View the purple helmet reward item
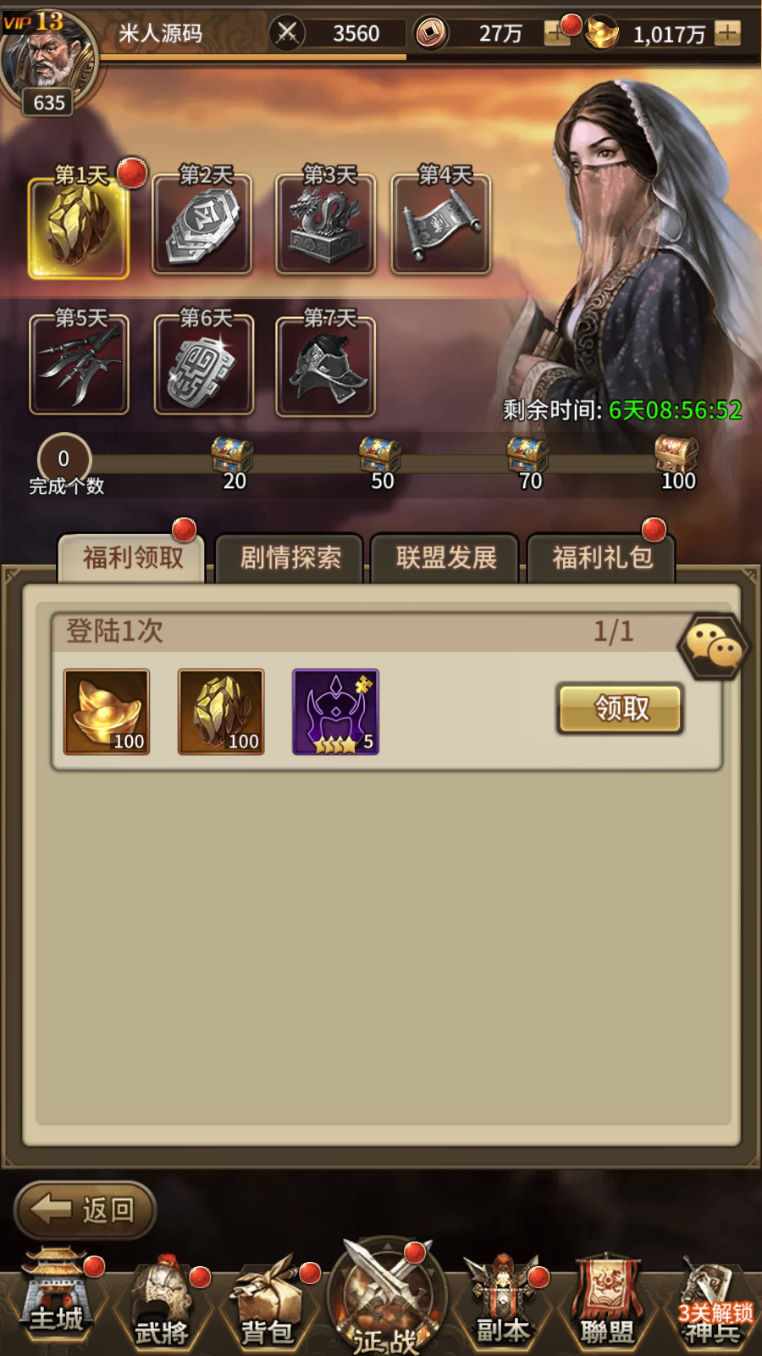Viewport: 762px width, 1356px height. [x=336, y=712]
